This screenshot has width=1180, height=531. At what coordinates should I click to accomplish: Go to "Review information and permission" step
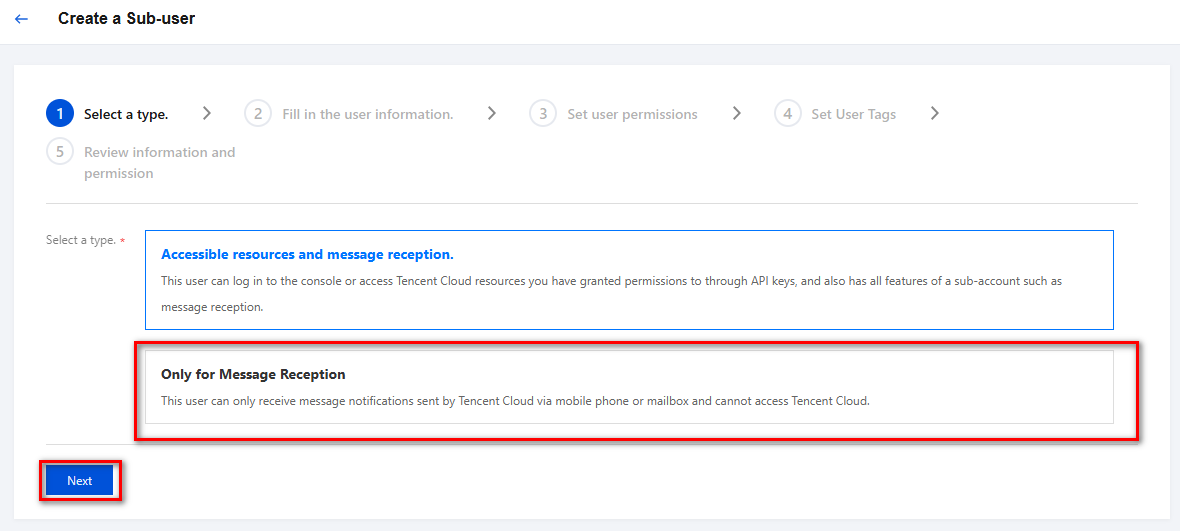pyautogui.click(x=159, y=163)
